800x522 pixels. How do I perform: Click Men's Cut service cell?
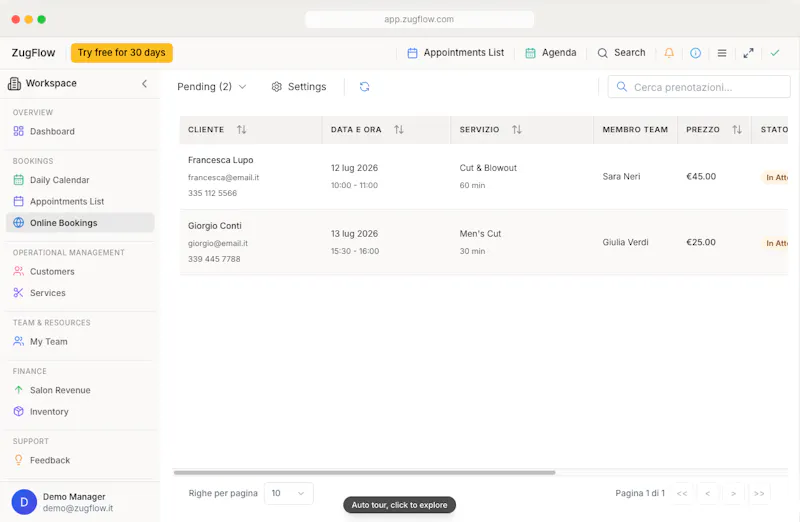point(480,234)
